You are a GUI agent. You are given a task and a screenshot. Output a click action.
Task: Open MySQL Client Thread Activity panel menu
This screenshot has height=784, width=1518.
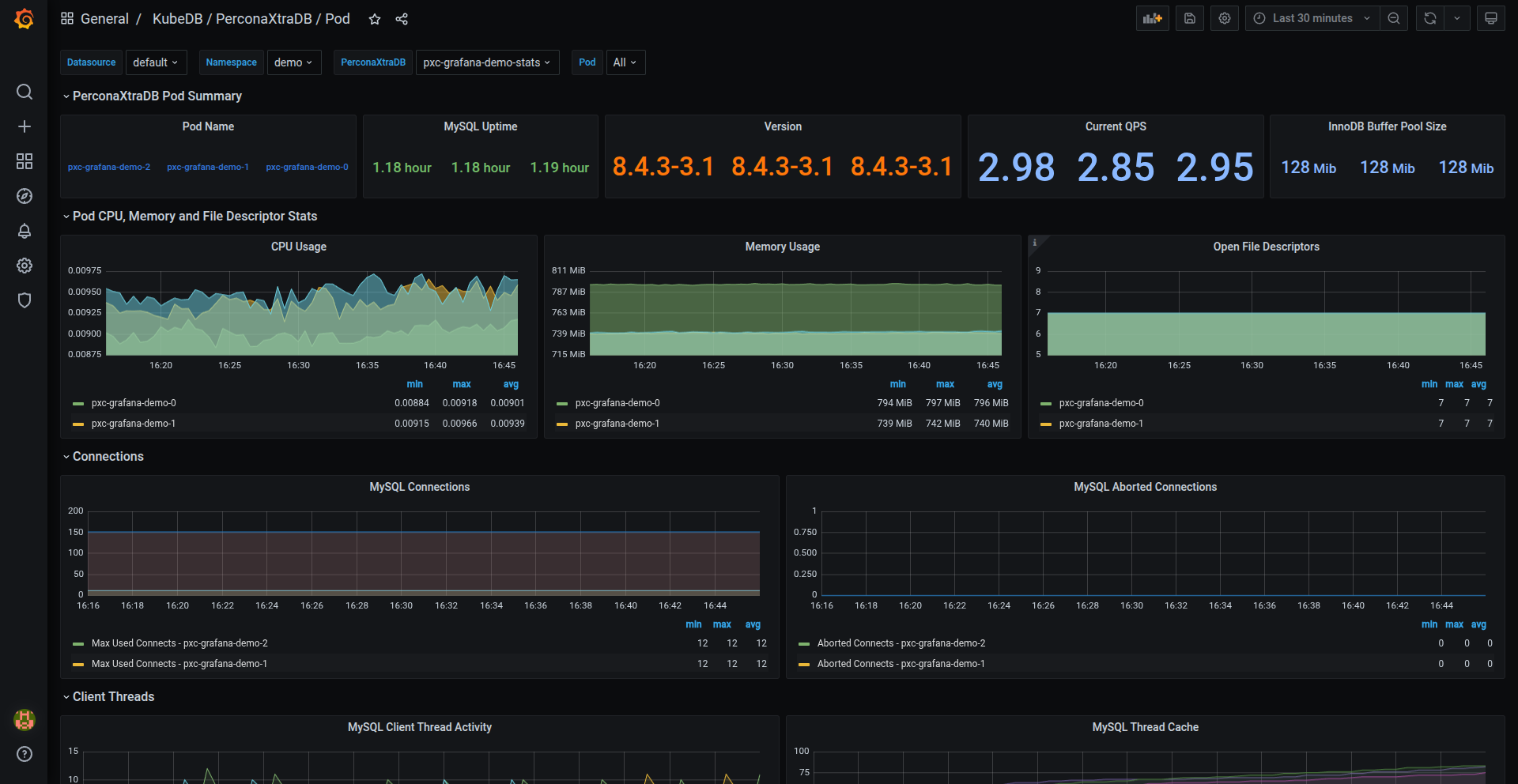coord(420,727)
